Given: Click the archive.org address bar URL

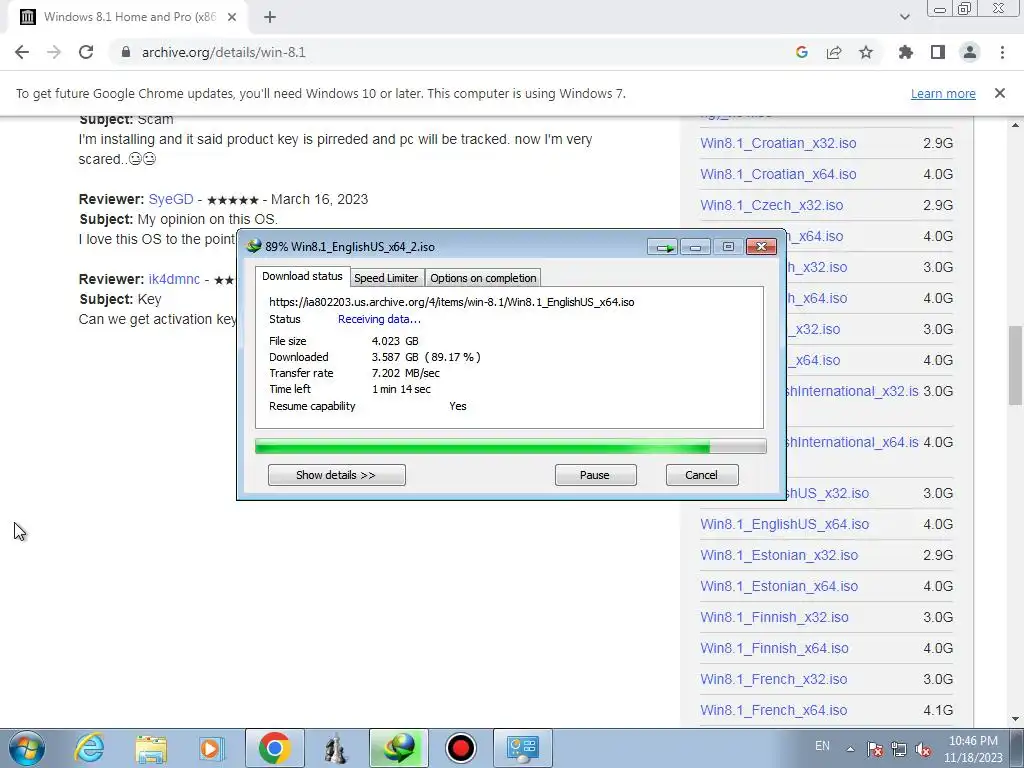Looking at the screenshot, I should click(224, 52).
